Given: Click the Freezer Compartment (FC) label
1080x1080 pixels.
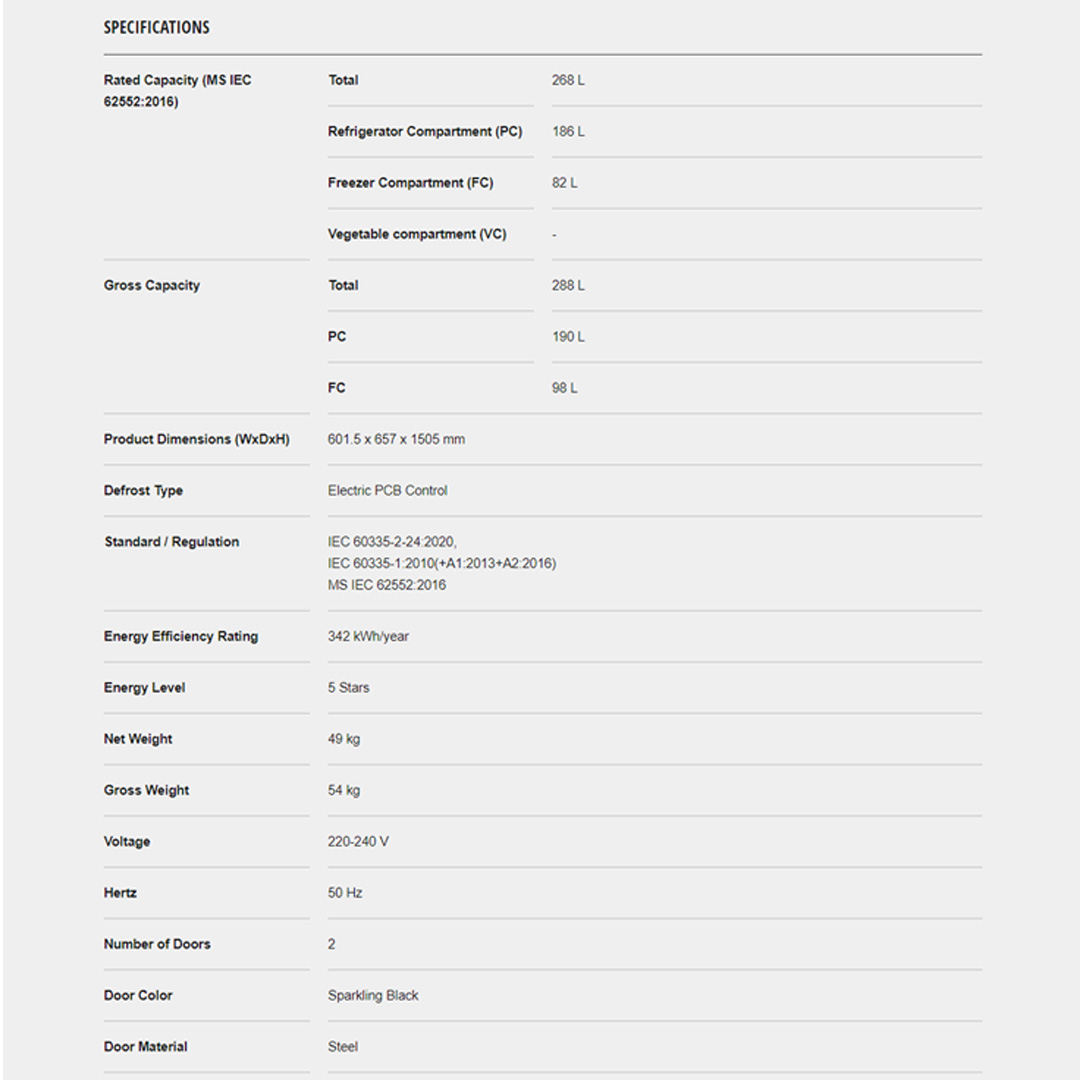Looking at the screenshot, I should click(410, 183).
